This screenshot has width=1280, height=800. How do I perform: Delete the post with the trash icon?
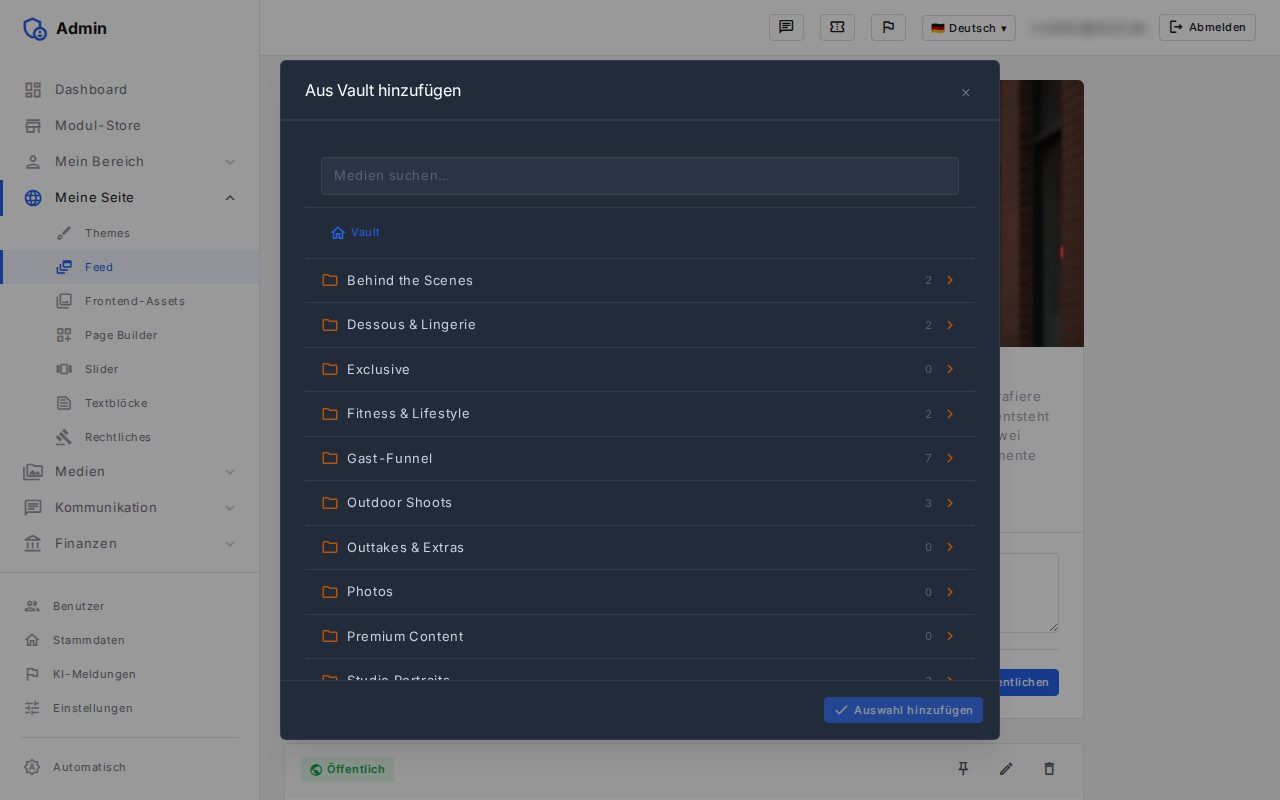[1049, 769]
